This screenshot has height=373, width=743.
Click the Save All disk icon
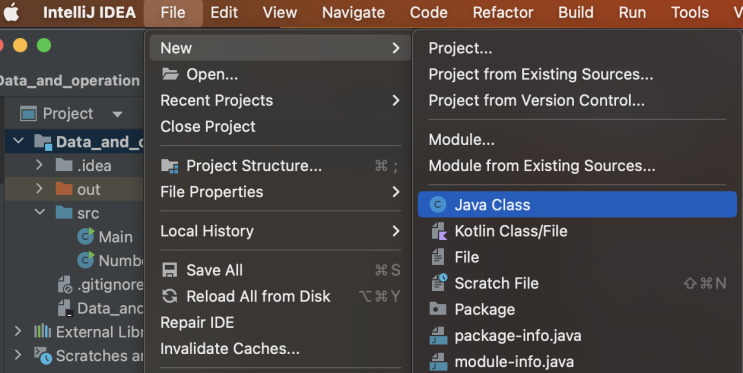pos(170,270)
